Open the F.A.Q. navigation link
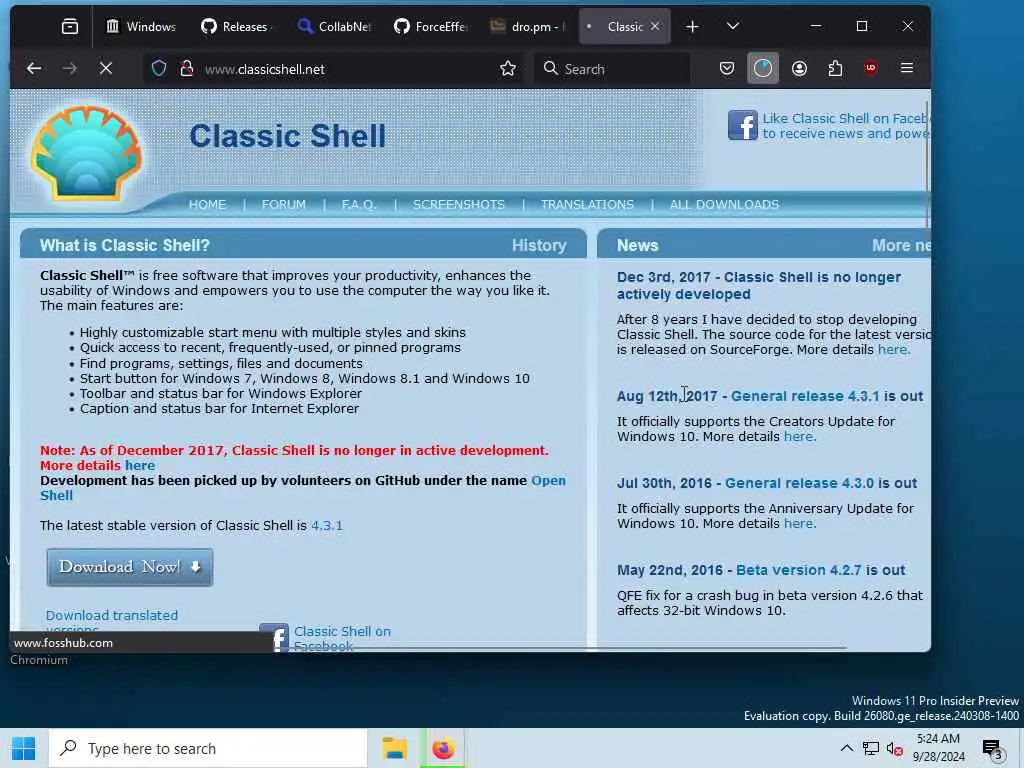 click(x=359, y=204)
